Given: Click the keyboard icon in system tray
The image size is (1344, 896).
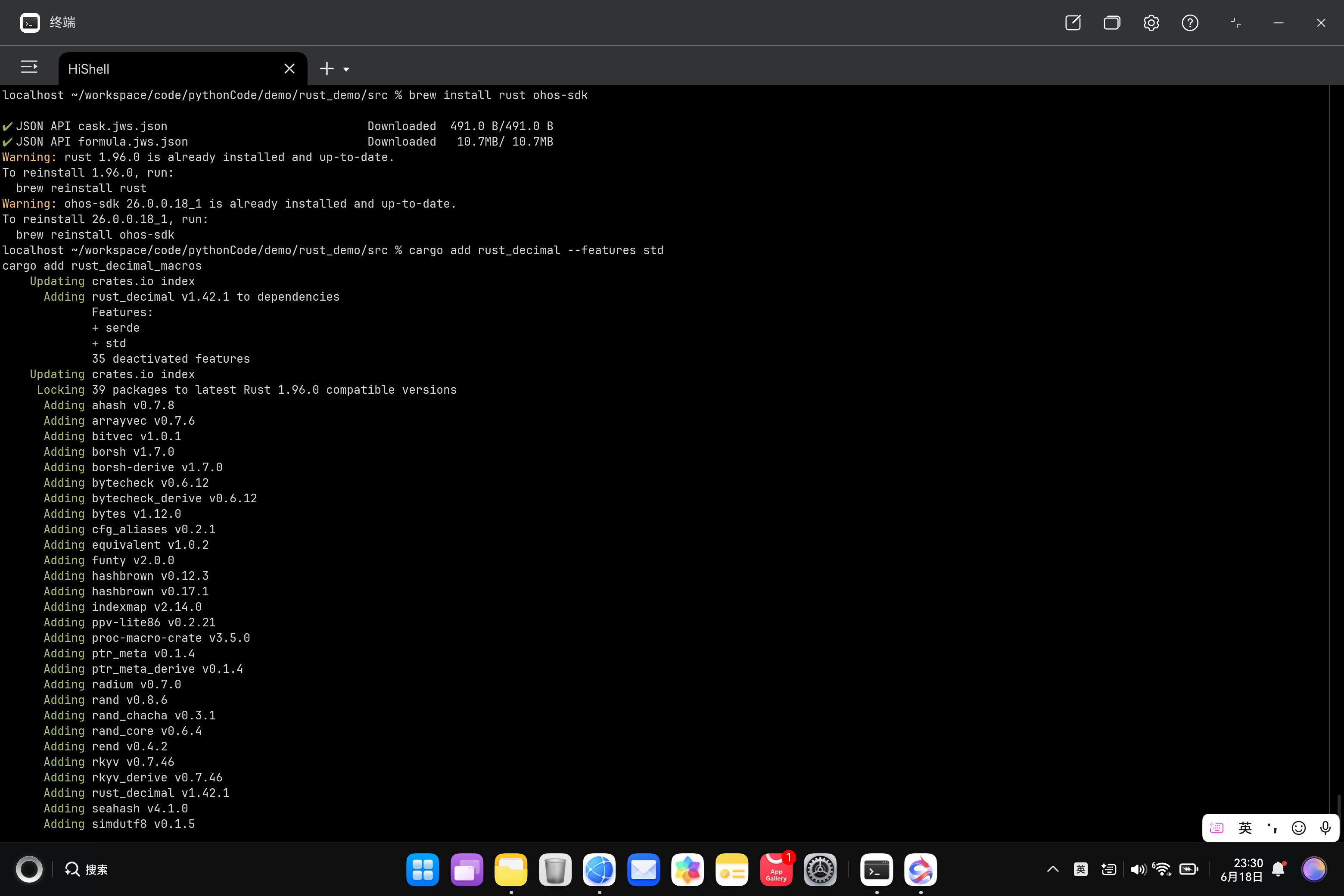Looking at the screenshot, I should (x=1108, y=869).
